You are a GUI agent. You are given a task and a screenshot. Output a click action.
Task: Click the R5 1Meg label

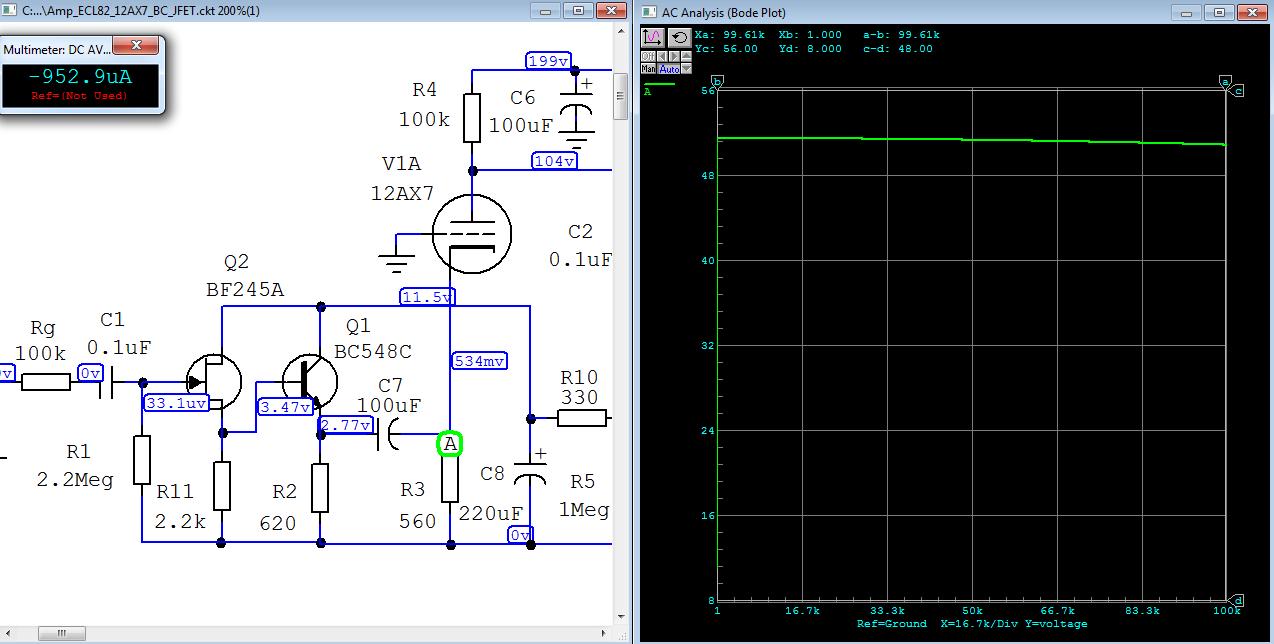click(583, 495)
